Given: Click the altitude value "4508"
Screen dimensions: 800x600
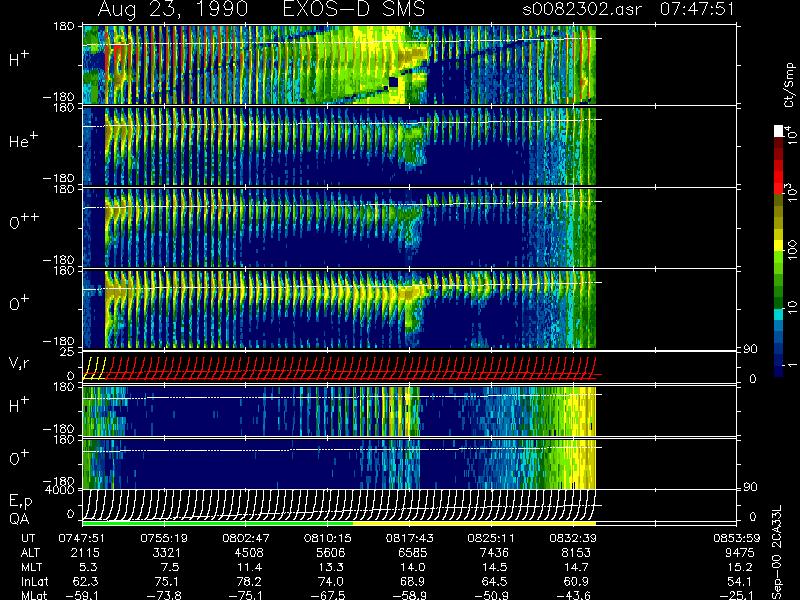Looking at the screenshot, I should click(x=249, y=553).
